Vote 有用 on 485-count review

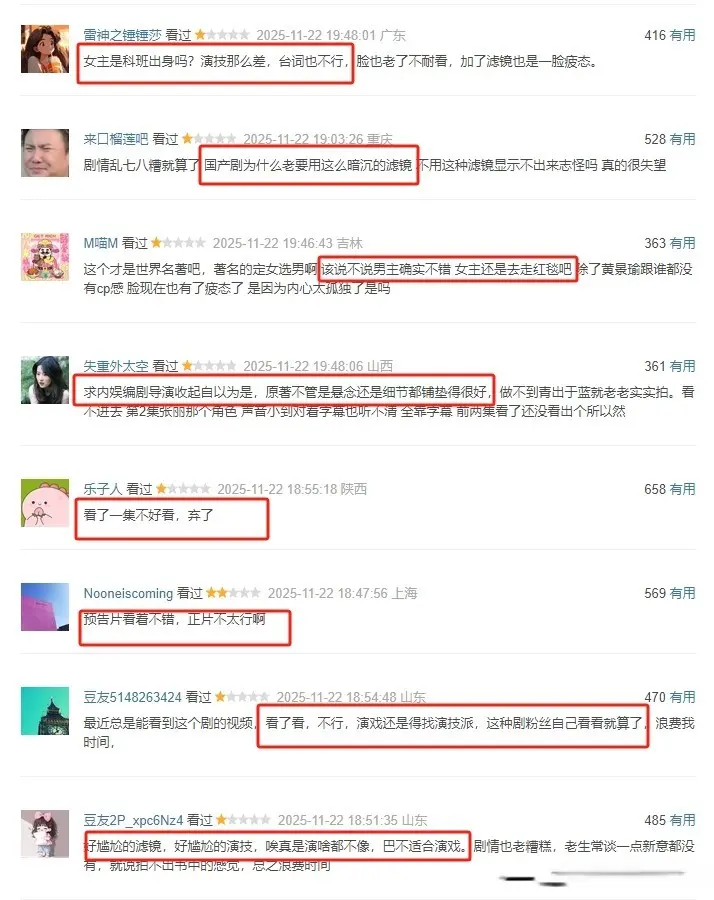[x=682, y=820]
